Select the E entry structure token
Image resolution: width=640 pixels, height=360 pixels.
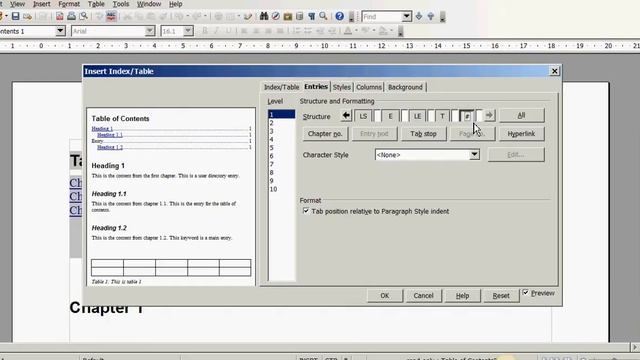tap(390, 116)
